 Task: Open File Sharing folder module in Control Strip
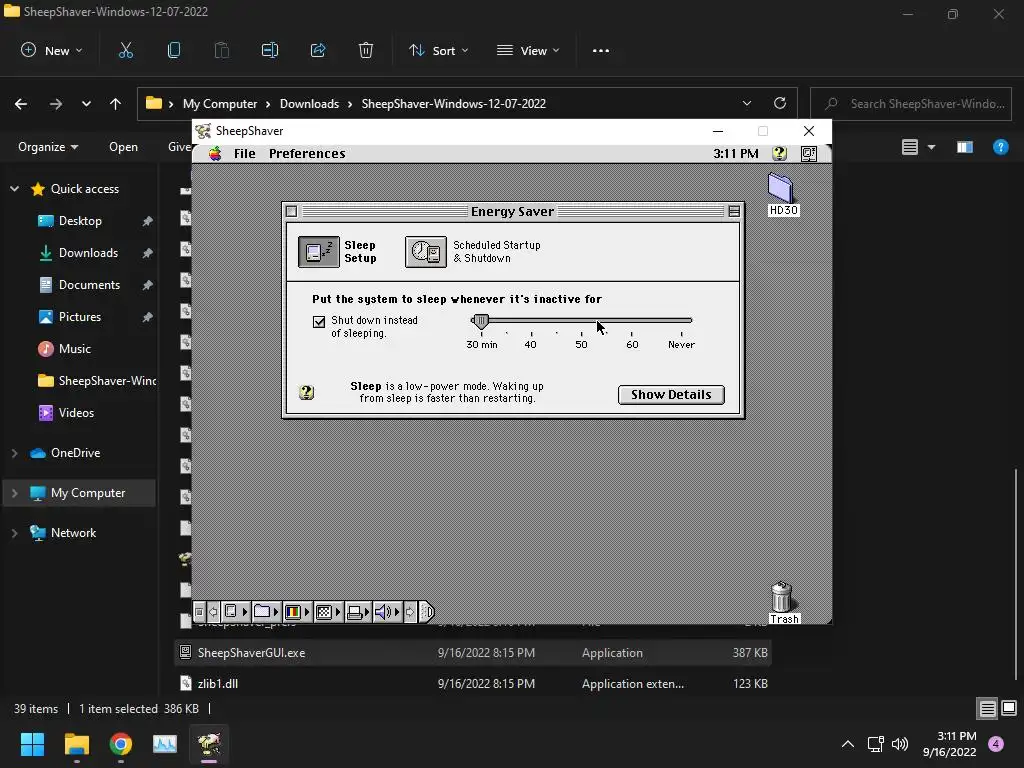[x=266, y=612]
